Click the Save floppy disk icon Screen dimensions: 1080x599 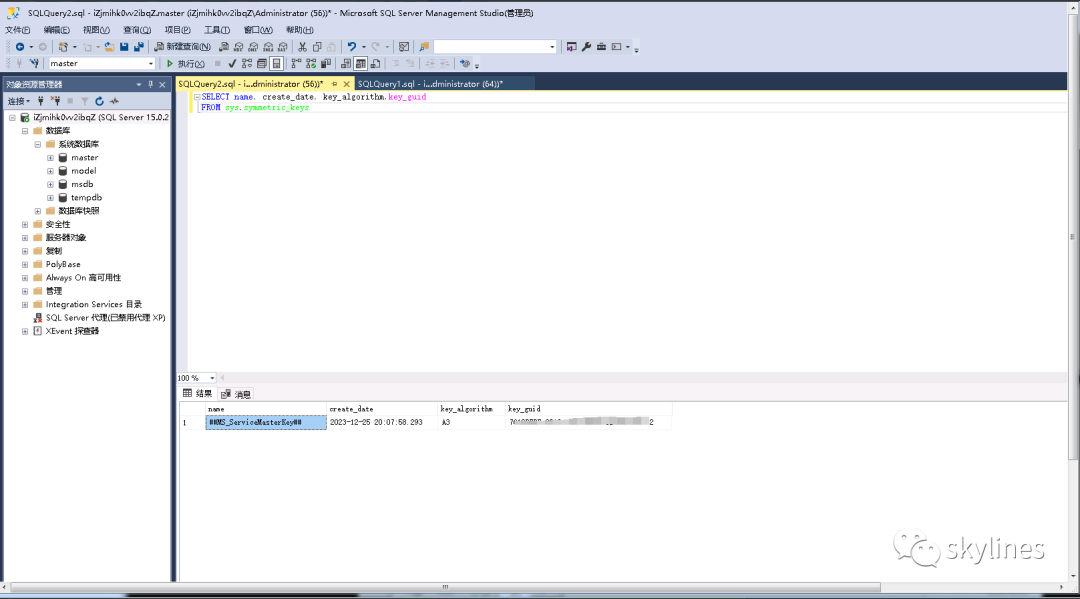(124, 47)
